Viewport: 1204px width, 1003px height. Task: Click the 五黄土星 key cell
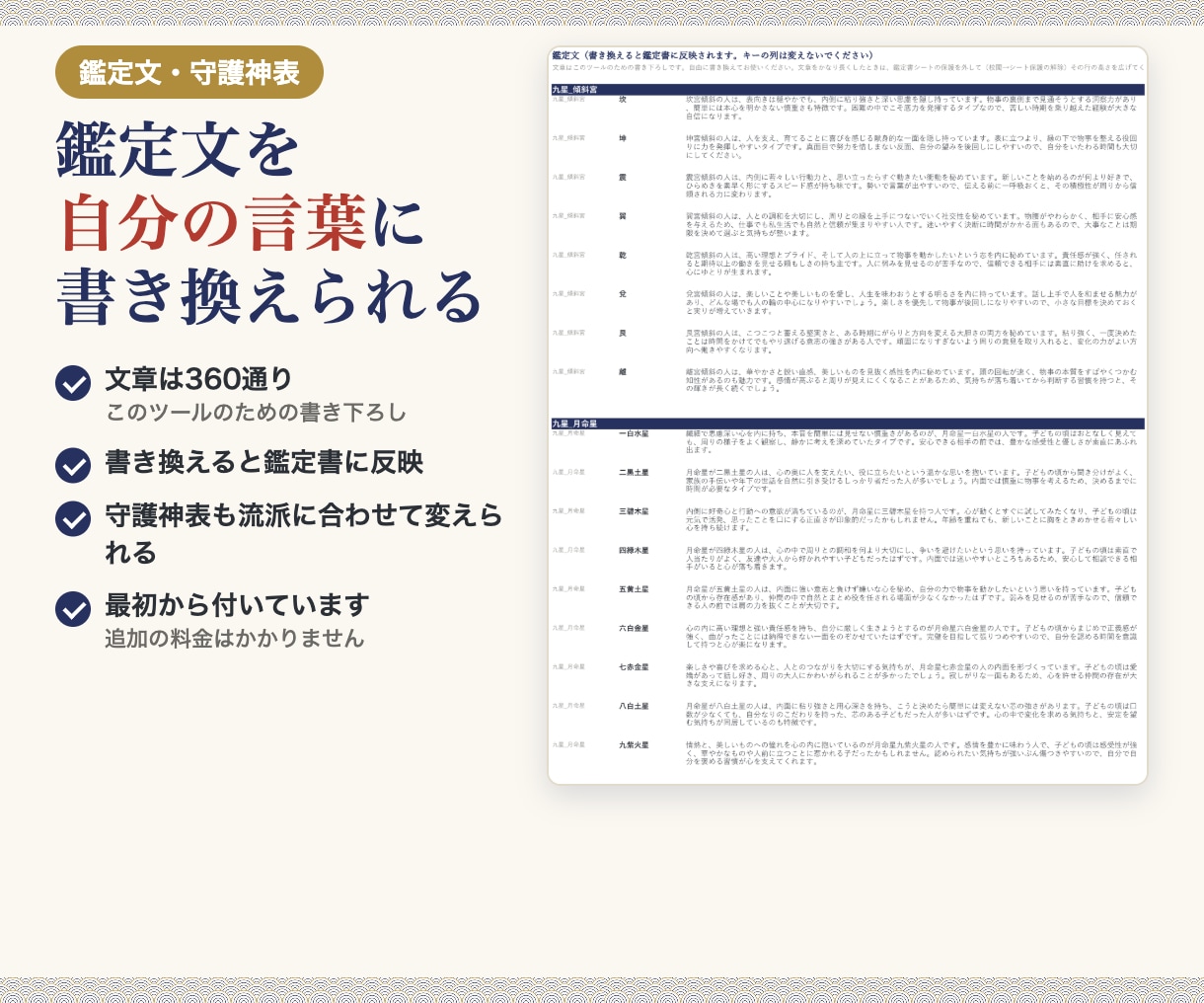634,589
